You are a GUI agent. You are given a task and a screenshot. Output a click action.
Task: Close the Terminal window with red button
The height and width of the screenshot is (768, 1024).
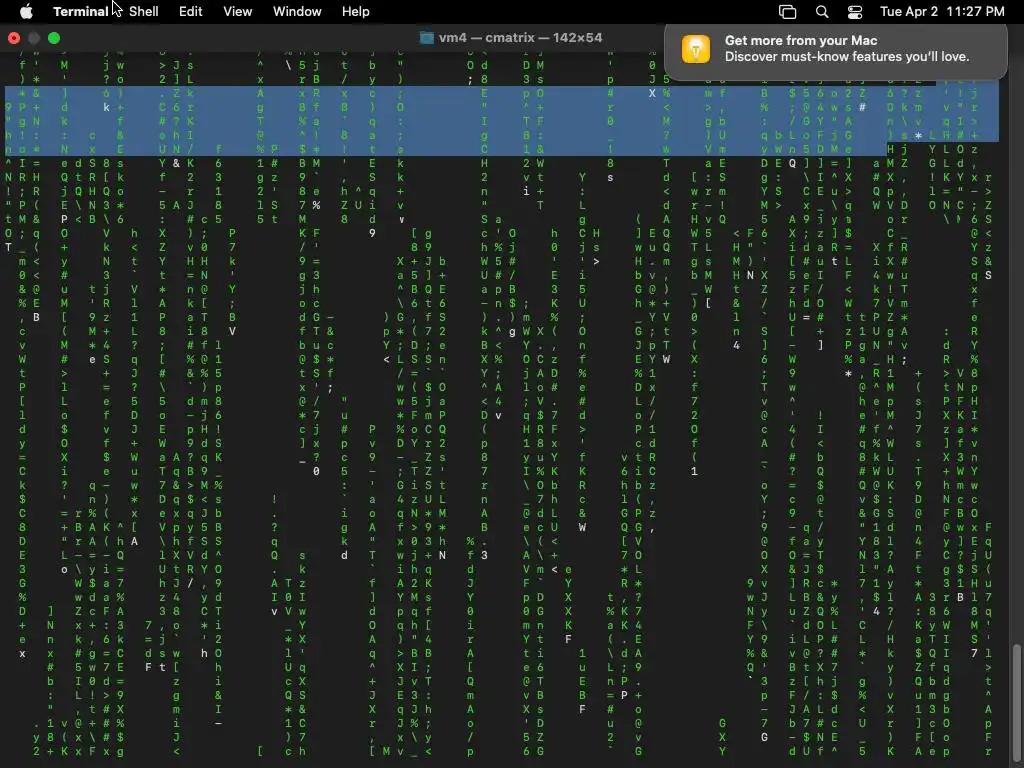pyautogui.click(x=14, y=39)
